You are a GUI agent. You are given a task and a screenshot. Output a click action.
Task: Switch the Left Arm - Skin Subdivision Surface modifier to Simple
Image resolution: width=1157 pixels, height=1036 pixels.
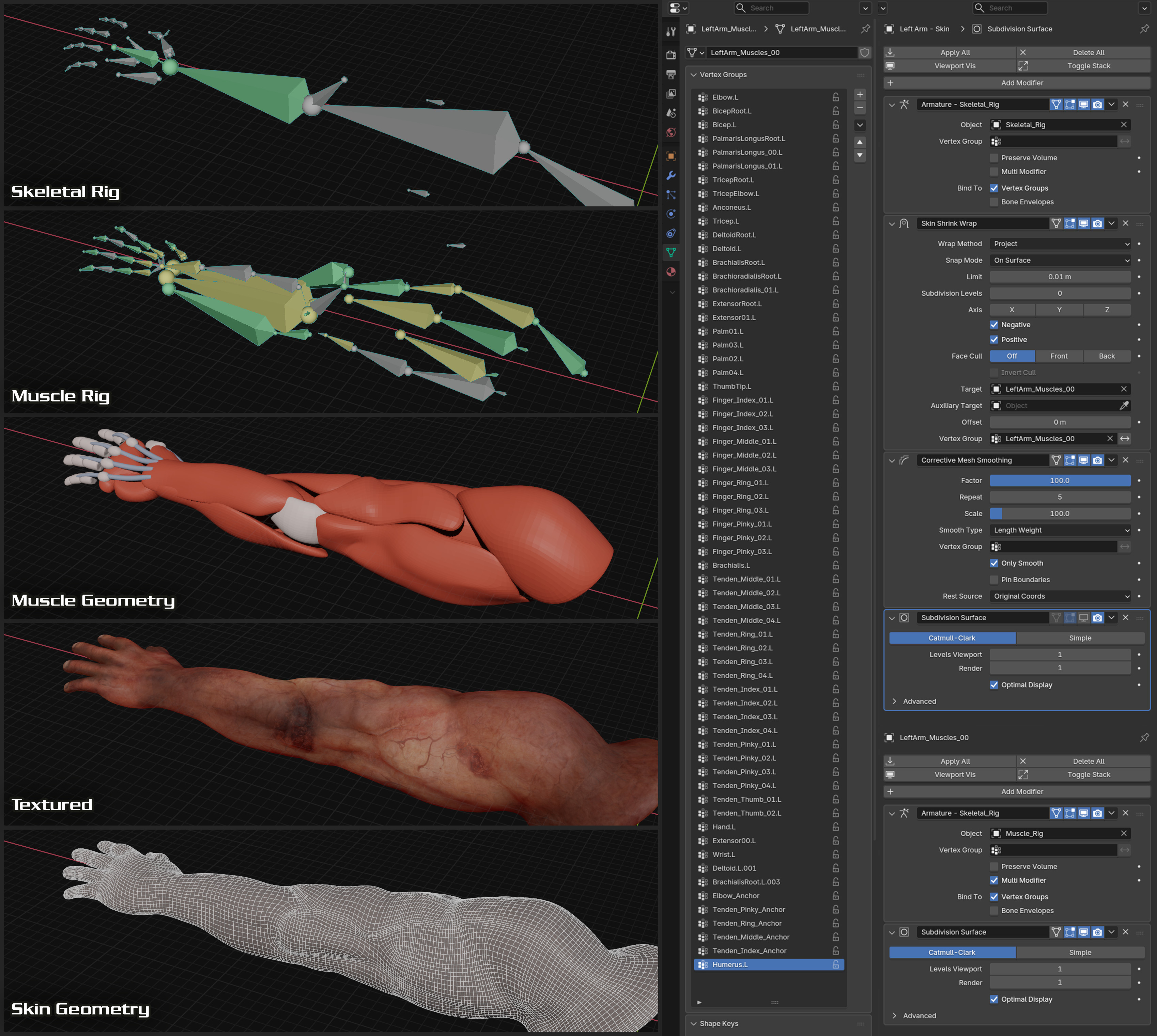click(1080, 638)
